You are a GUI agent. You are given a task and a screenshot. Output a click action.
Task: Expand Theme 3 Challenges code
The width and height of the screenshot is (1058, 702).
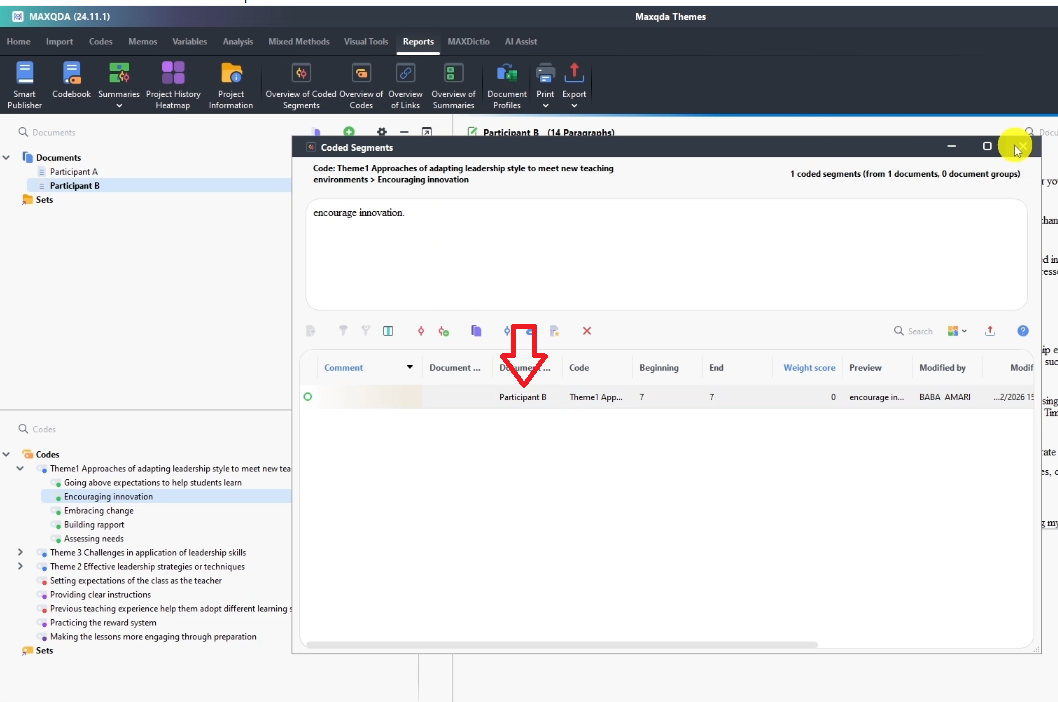point(20,552)
